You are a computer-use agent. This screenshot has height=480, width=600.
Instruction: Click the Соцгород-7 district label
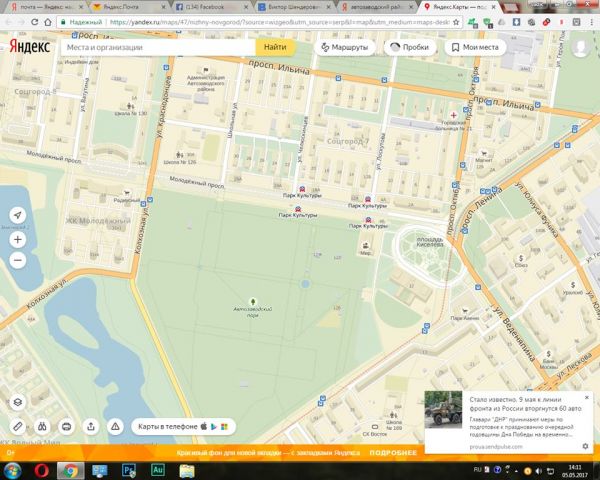(x=348, y=141)
